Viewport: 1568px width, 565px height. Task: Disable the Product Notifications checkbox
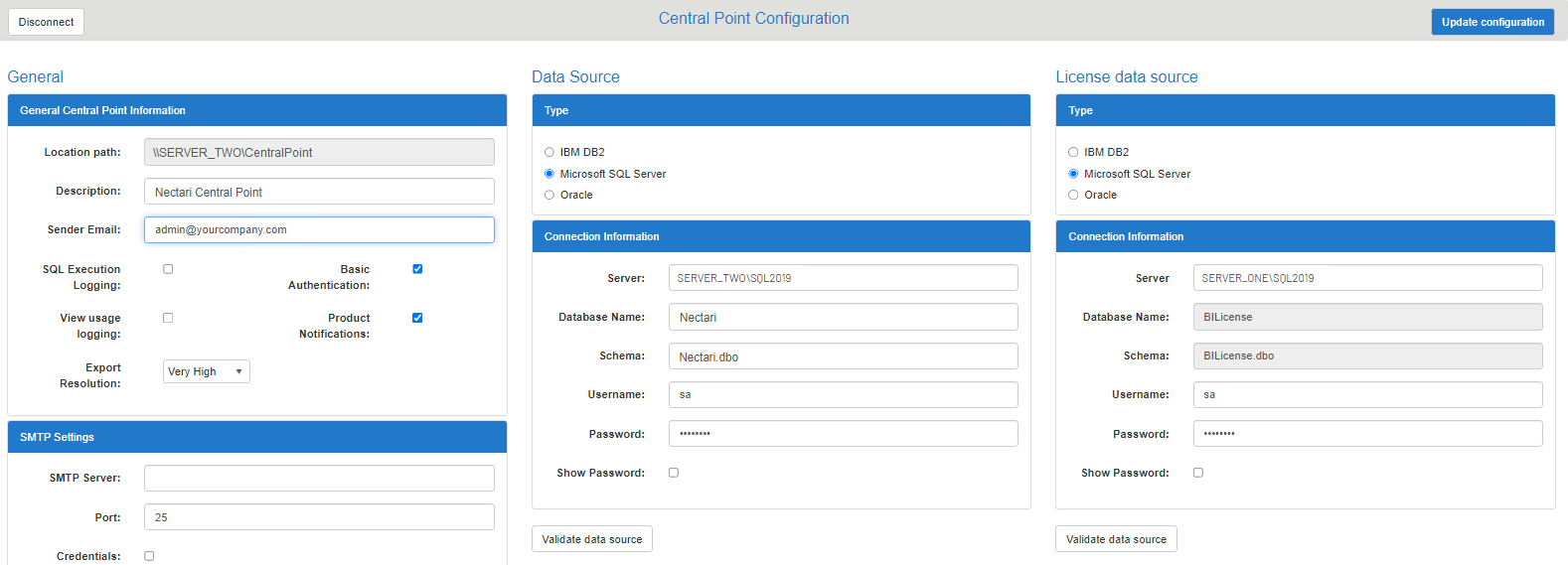coord(417,318)
